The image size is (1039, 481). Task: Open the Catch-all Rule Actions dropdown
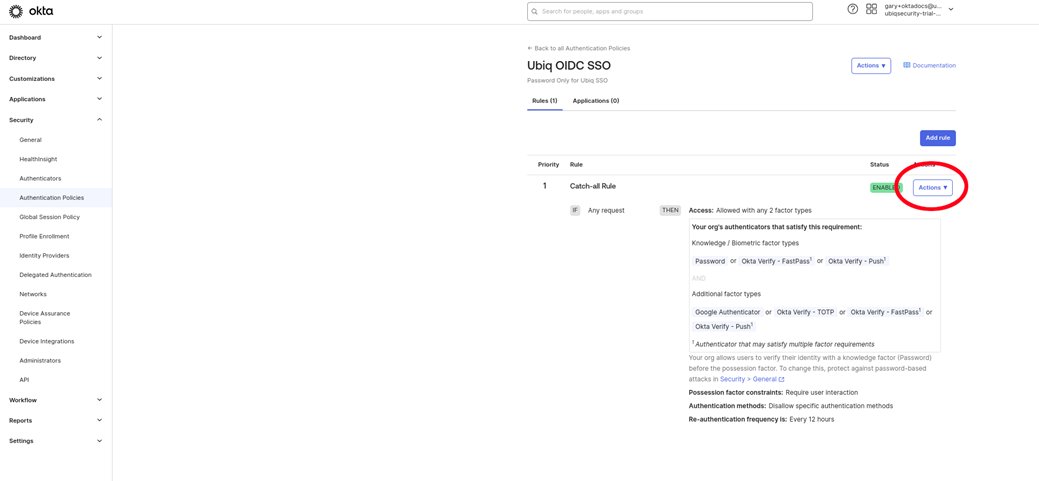[x=932, y=187]
